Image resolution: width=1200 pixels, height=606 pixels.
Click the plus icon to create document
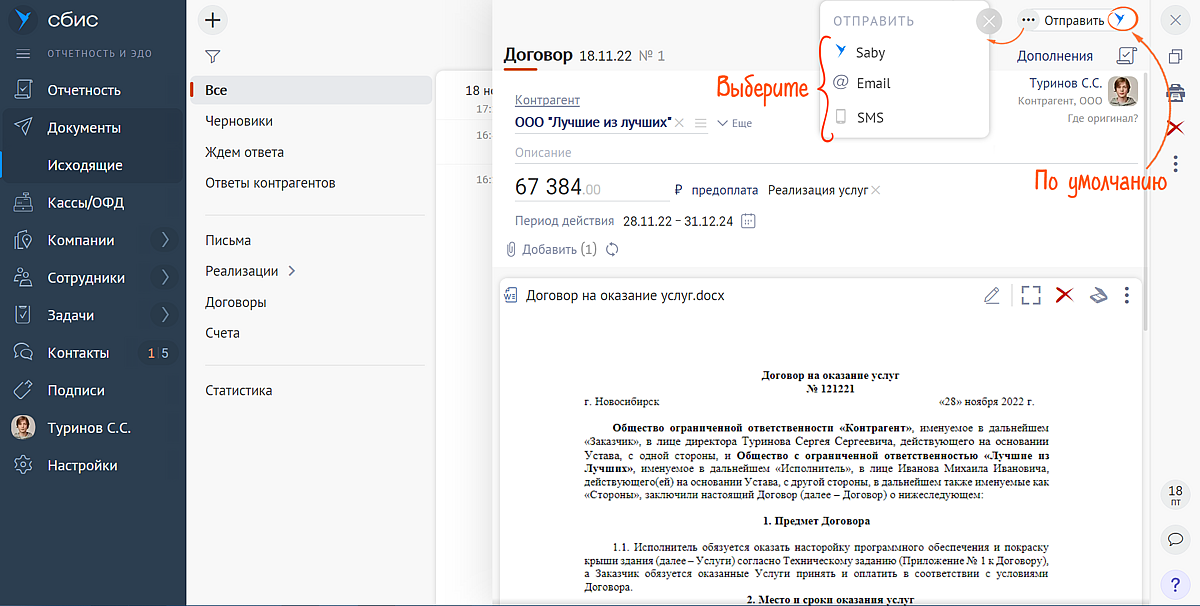tap(212, 19)
